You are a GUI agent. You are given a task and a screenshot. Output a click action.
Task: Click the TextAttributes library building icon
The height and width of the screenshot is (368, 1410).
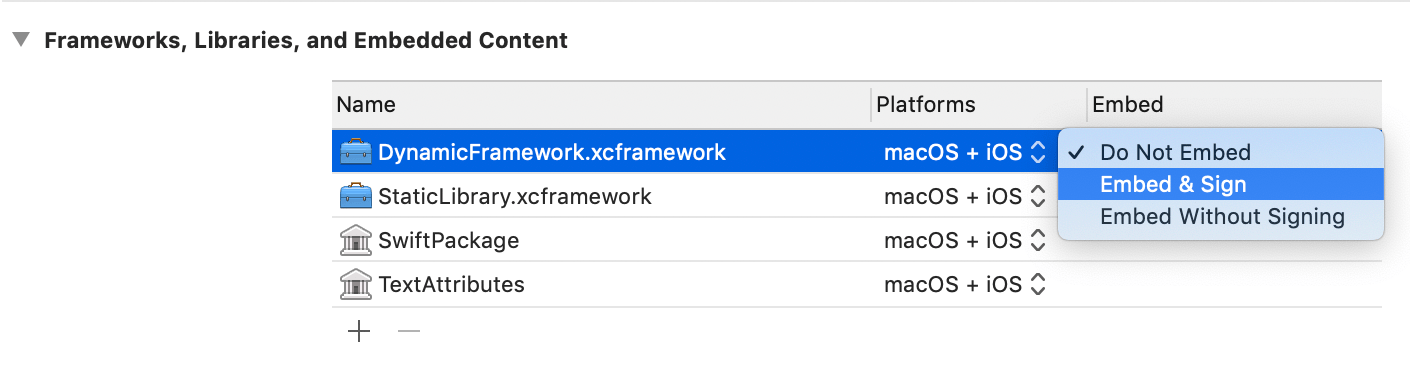(356, 284)
